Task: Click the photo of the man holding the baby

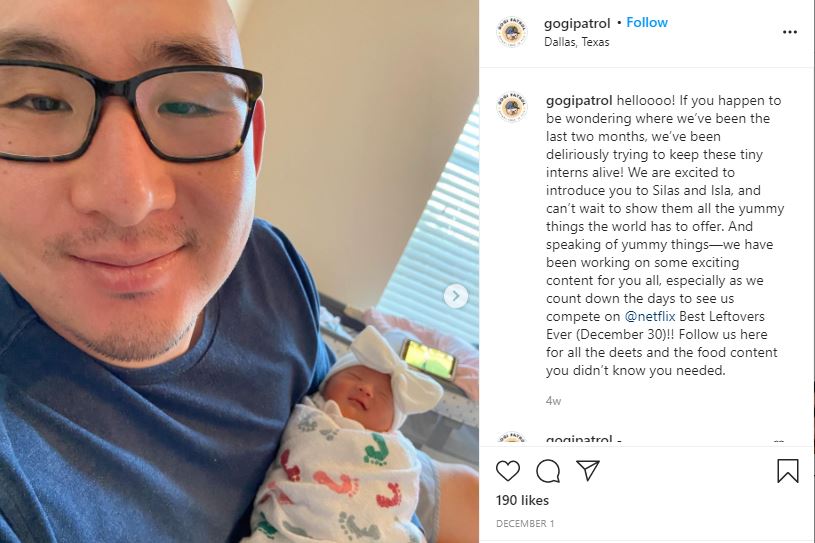Action: (239, 271)
